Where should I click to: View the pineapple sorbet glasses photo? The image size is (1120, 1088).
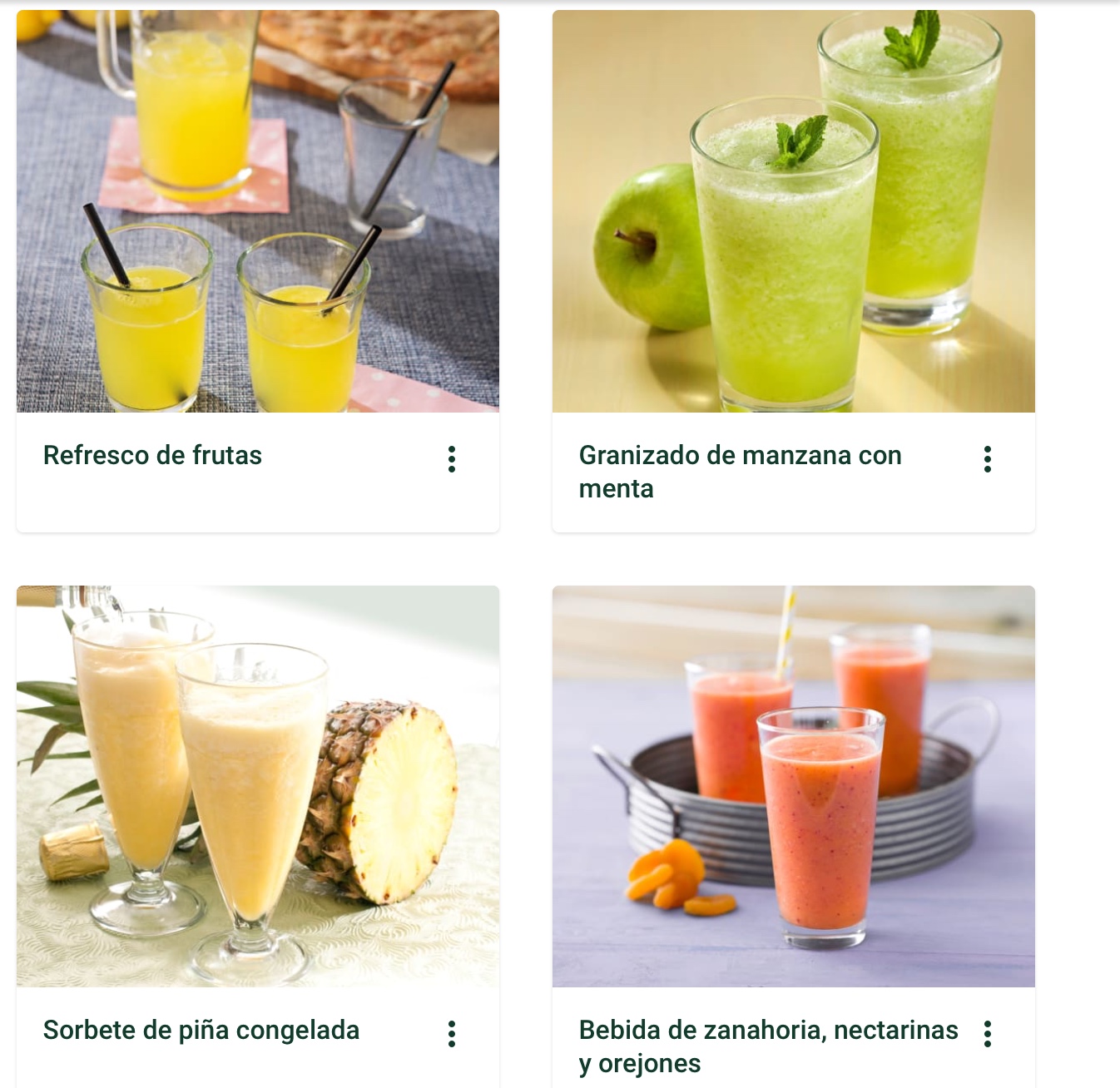click(x=258, y=786)
